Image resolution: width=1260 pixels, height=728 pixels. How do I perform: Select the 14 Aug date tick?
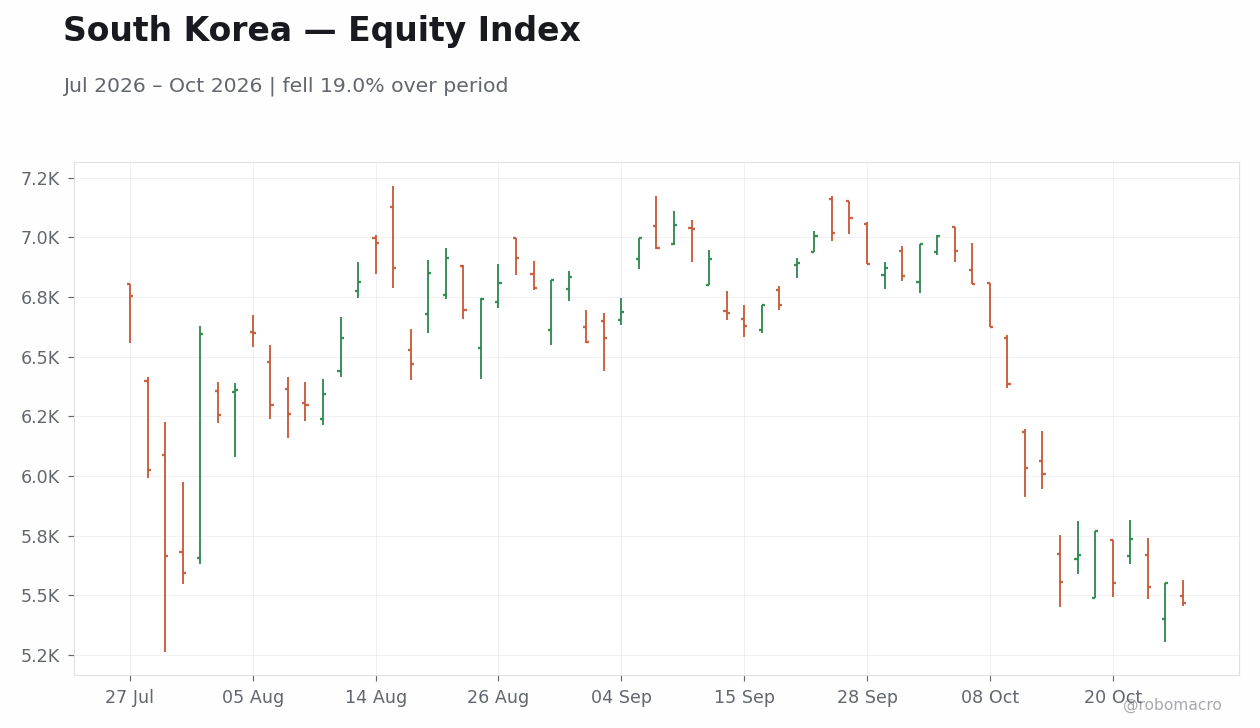[x=376, y=698]
